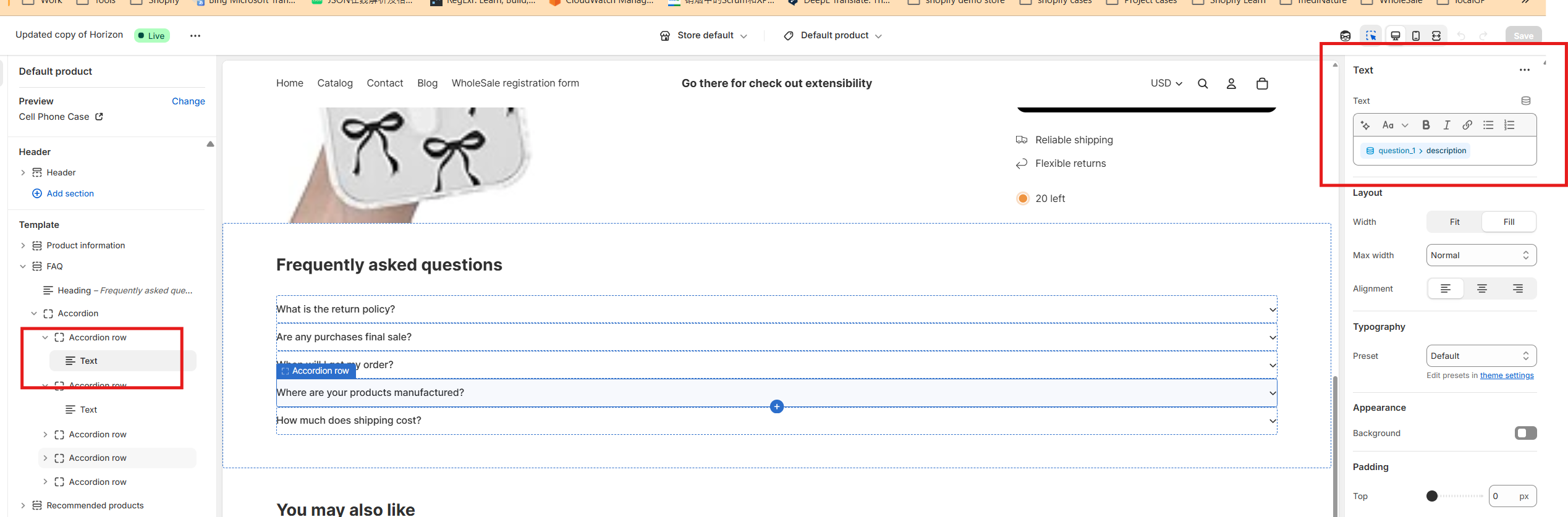Select Fit width option
This screenshot has width=1568, height=517.
(x=1454, y=222)
